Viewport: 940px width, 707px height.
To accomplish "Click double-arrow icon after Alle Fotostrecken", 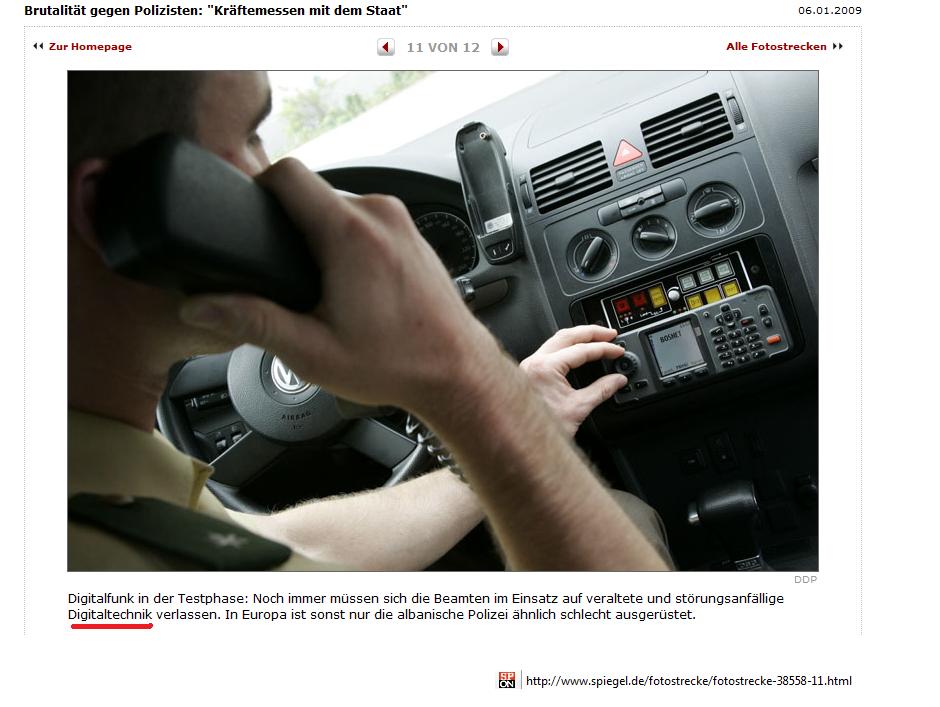I will [x=838, y=46].
